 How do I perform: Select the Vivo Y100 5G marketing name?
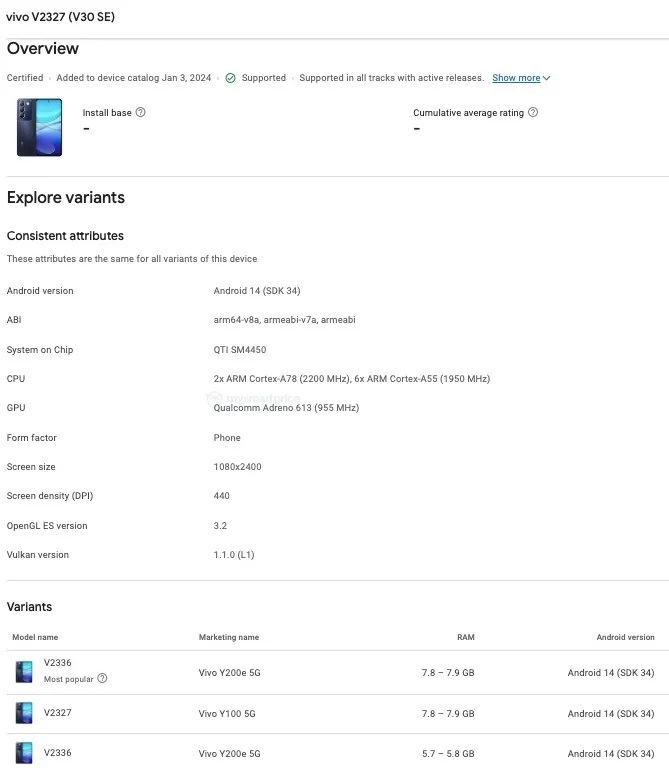pyautogui.click(x=227, y=714)
